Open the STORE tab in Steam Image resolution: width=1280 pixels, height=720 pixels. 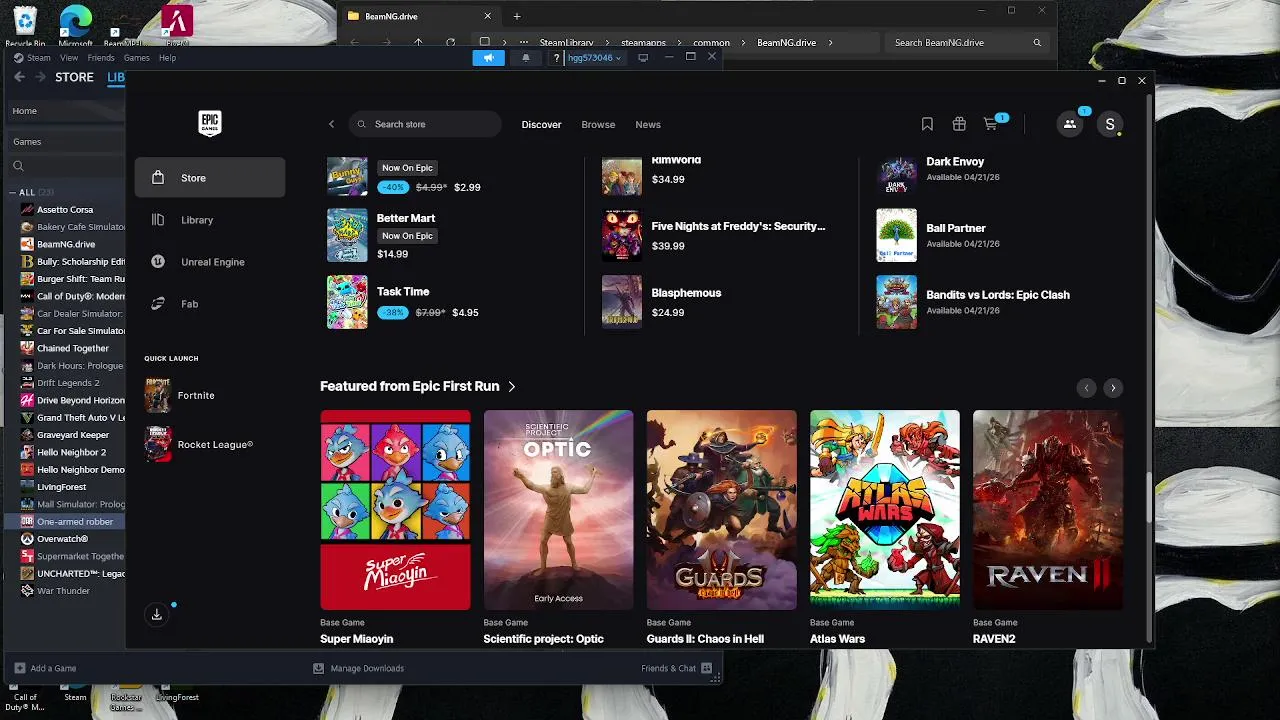coord(74,77)
